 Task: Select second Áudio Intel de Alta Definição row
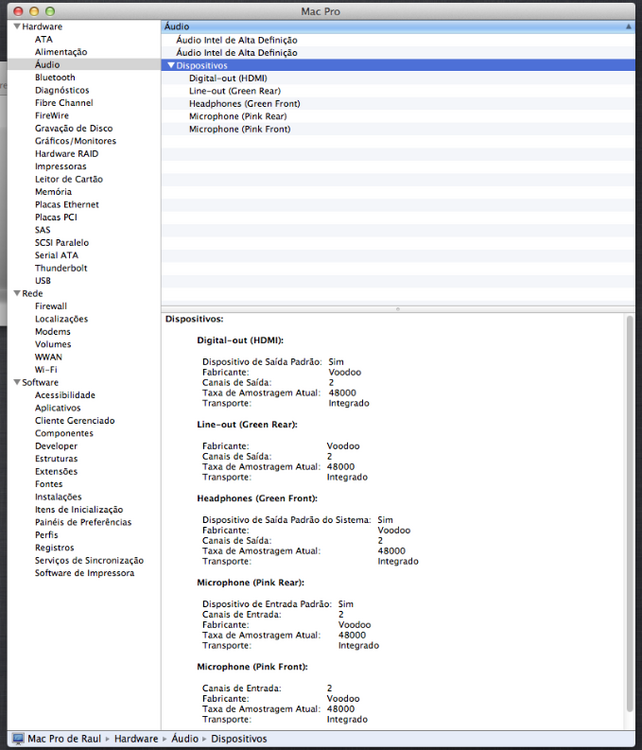pyautogui.click(x=398, y=53)
